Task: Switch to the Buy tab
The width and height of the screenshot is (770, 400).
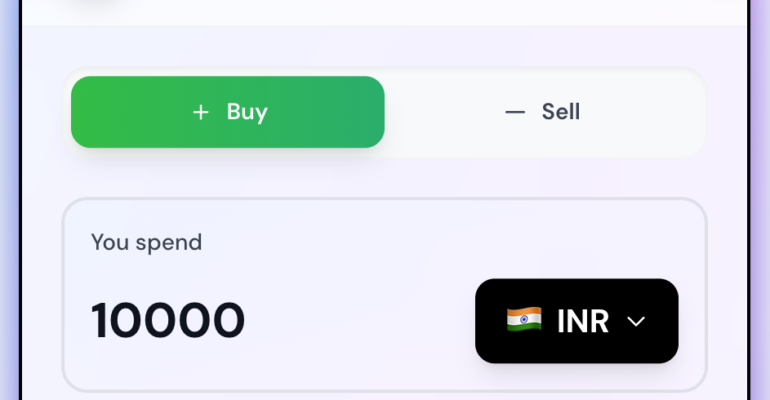Action: [228, 112]
